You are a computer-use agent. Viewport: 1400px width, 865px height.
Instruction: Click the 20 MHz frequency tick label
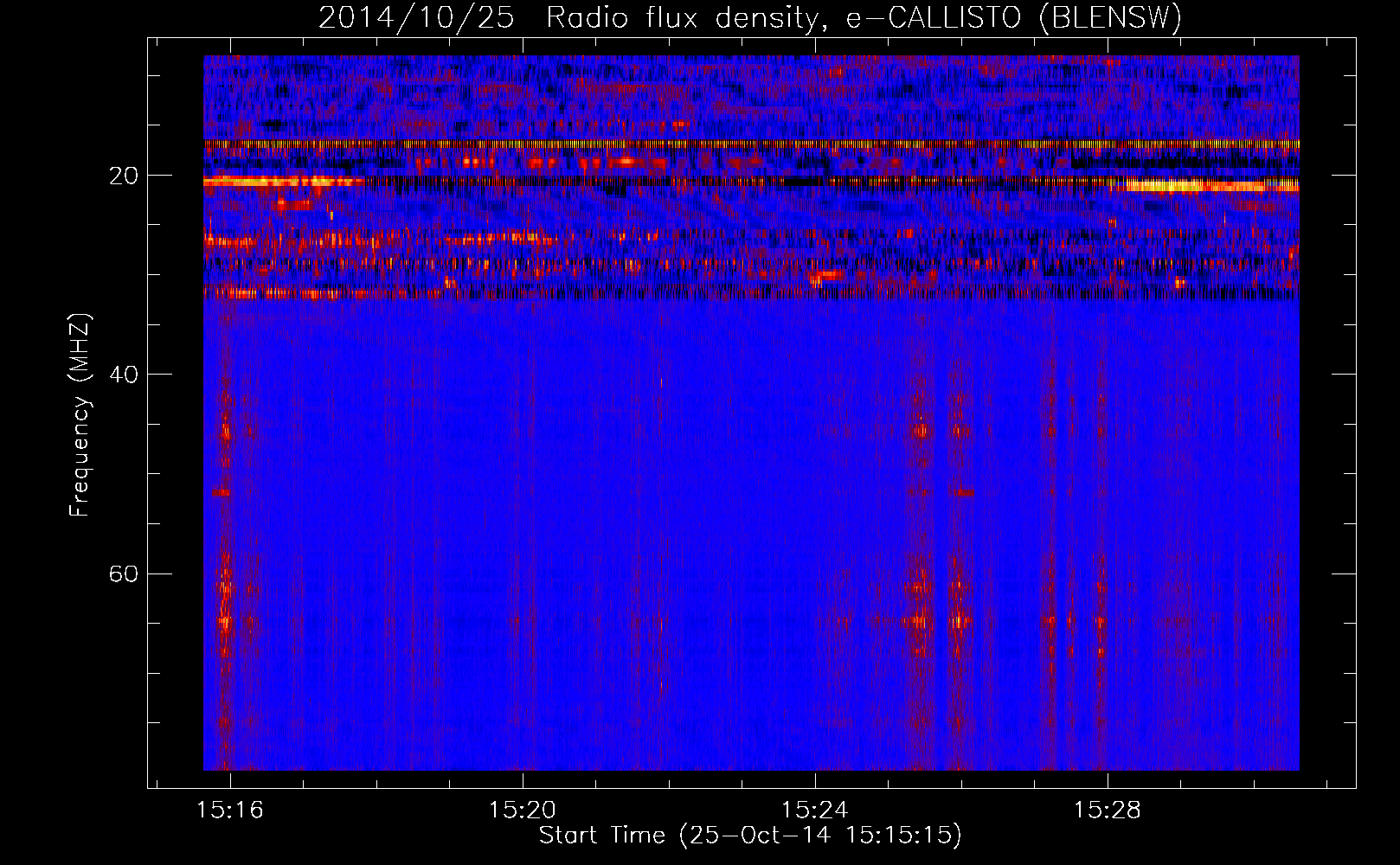(x=124, y=176)
